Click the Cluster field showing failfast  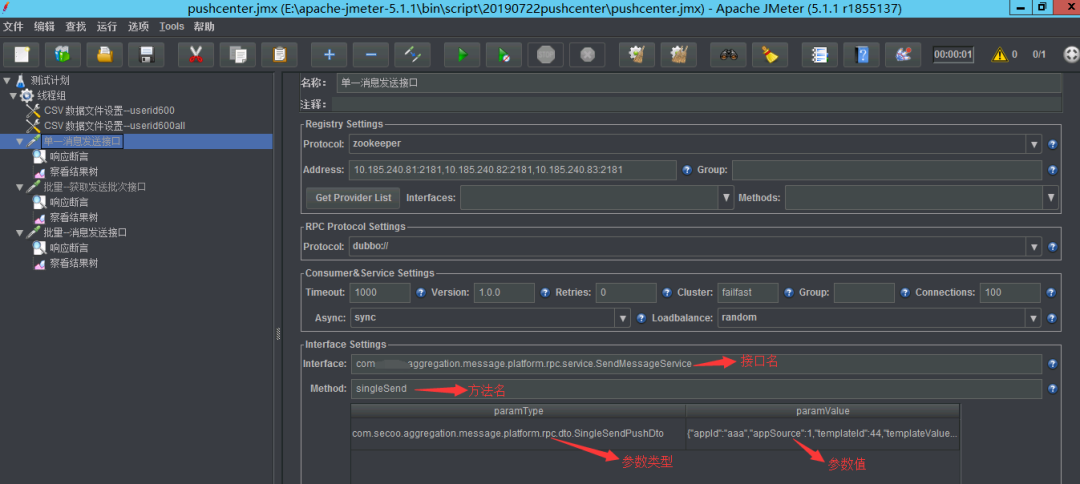coord(747,293)
